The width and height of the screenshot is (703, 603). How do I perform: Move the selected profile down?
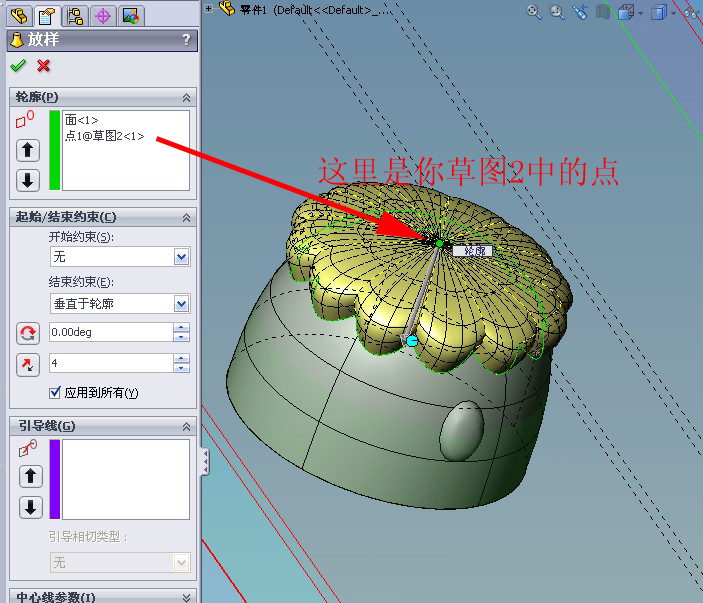pyautogui.click(x=28, y=180)
